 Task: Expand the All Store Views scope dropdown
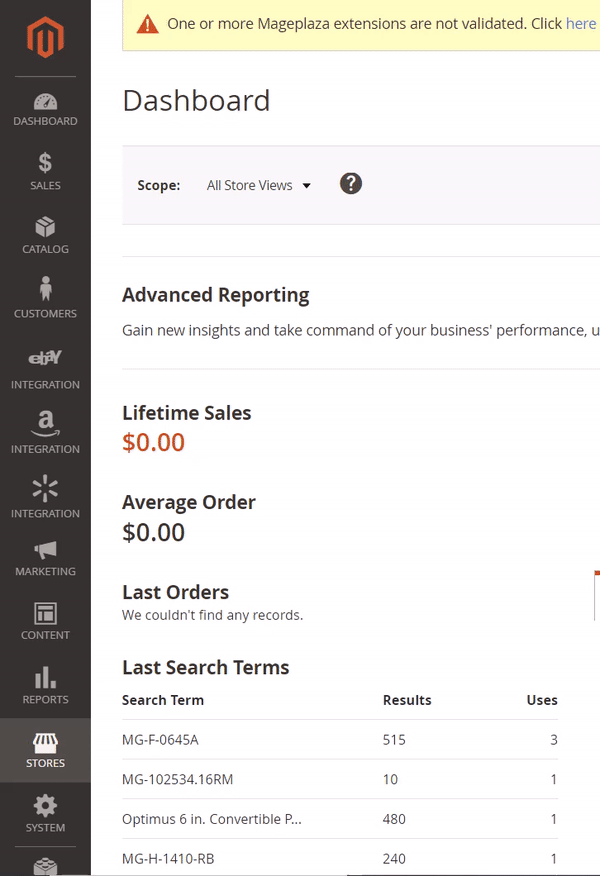click(x=259, y=185)
